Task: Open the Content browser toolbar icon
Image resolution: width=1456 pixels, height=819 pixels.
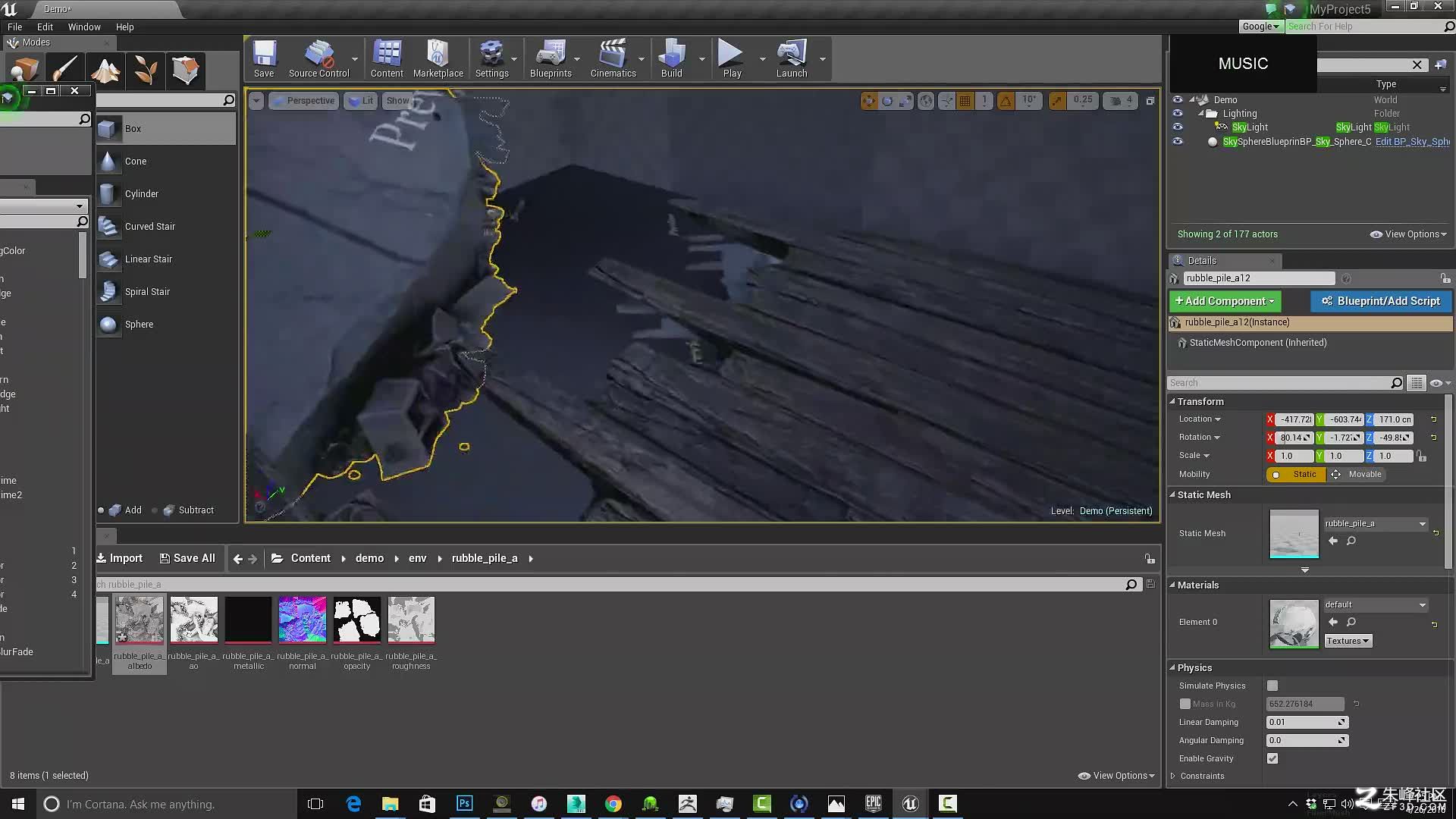Action: click(387, 58)
